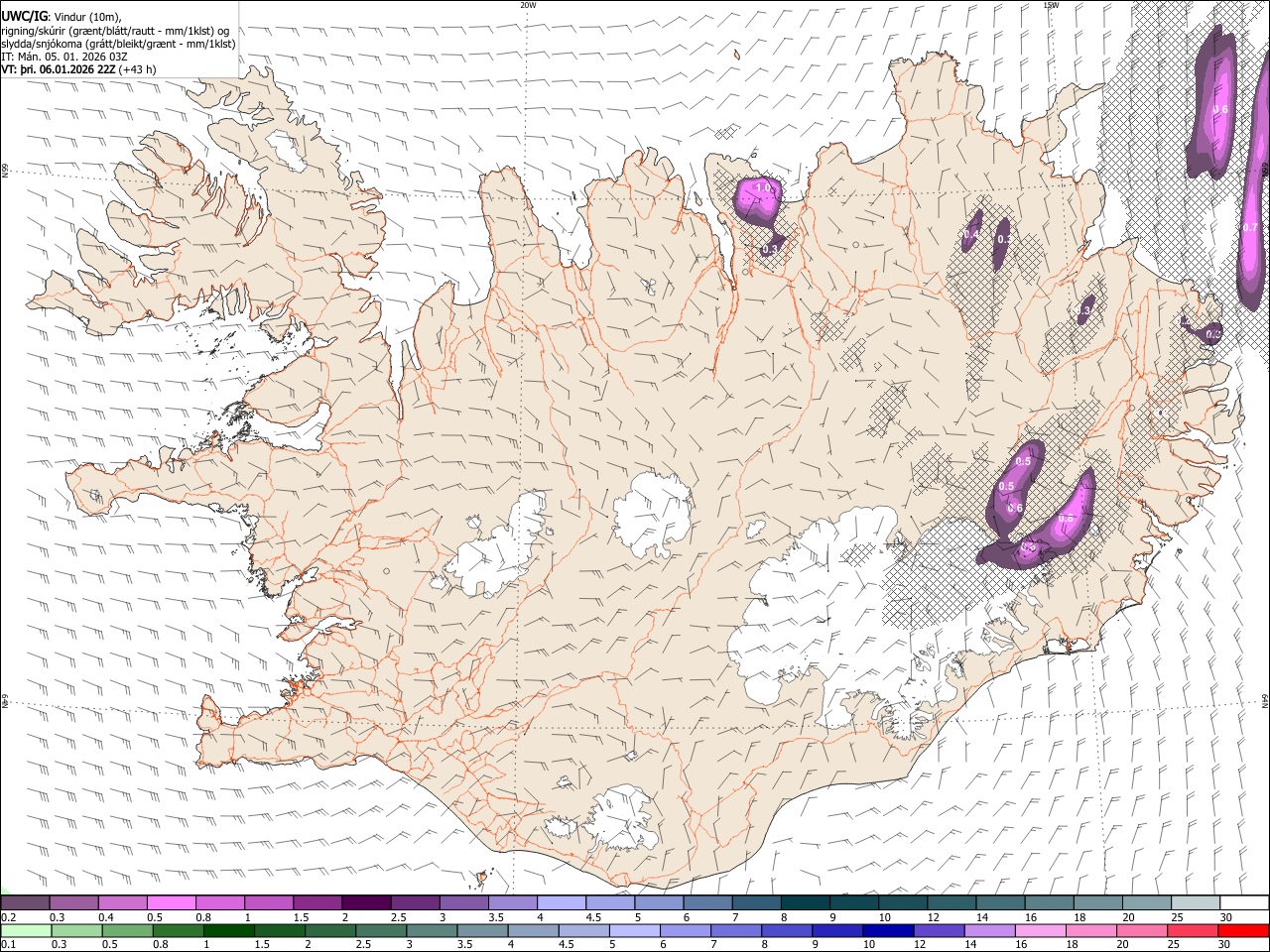This screenshot has height=952, width=1270.
Task: Pick the red swatch at 30 in lower scale
Action: (1243, 931)
